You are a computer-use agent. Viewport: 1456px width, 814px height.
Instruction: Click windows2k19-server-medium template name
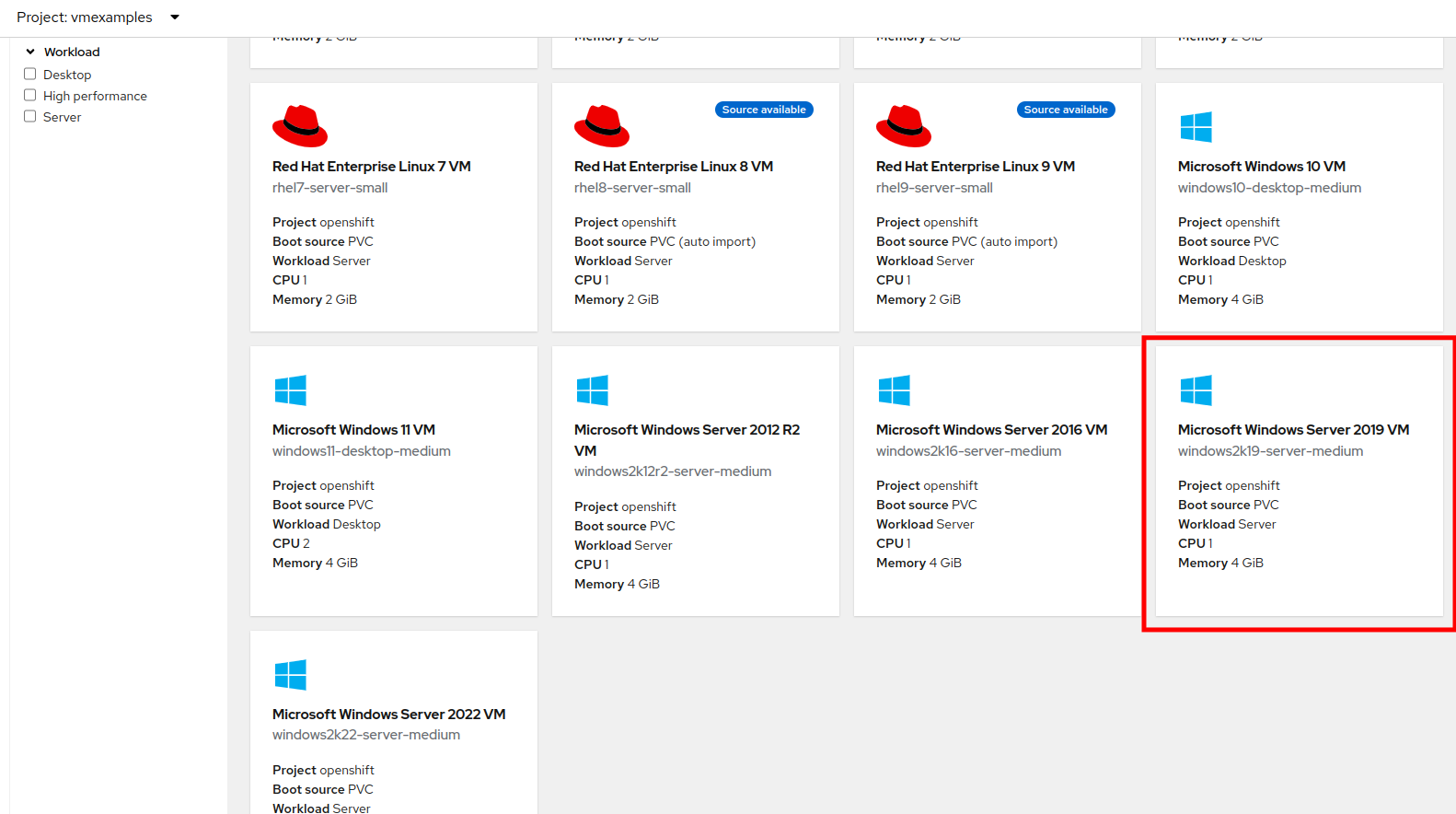coord(1271,451)
